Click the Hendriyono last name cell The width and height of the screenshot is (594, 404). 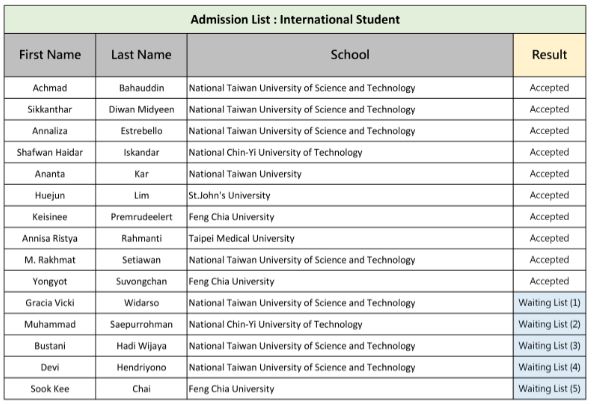click(x=141, y=367)
